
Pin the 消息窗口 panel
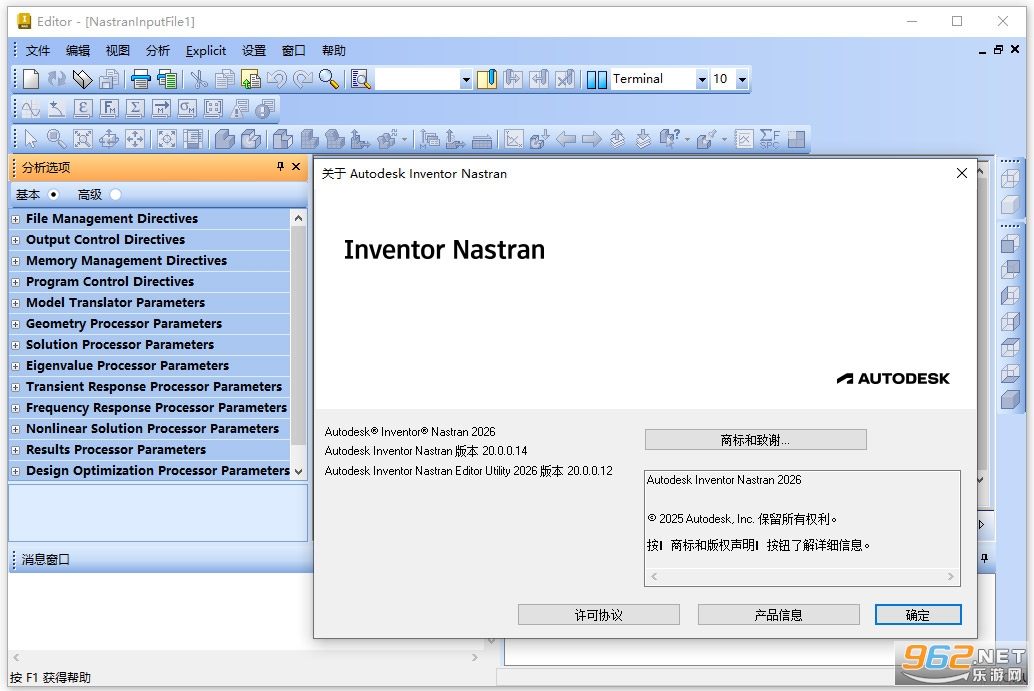(x=984, y=558)
